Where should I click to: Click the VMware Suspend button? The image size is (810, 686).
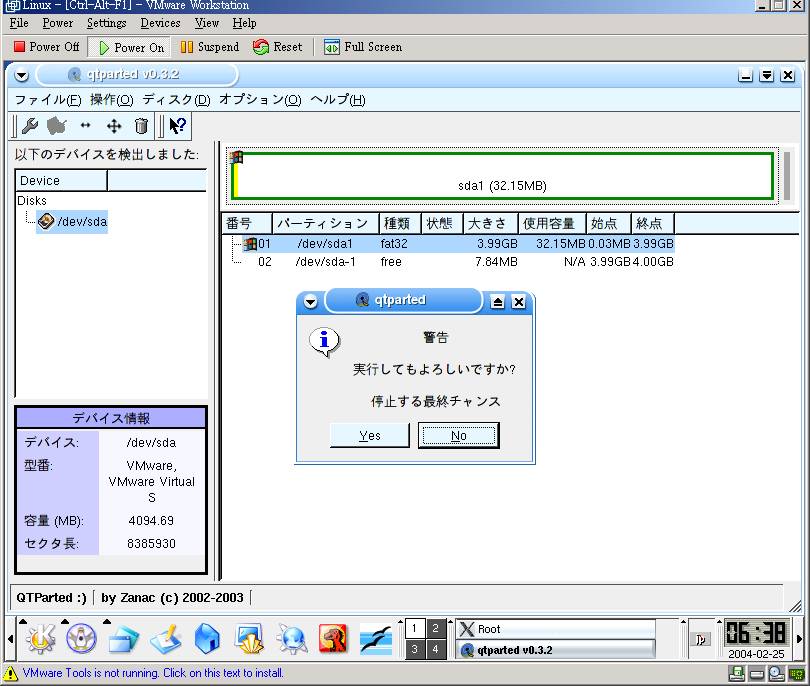point(210,47)
